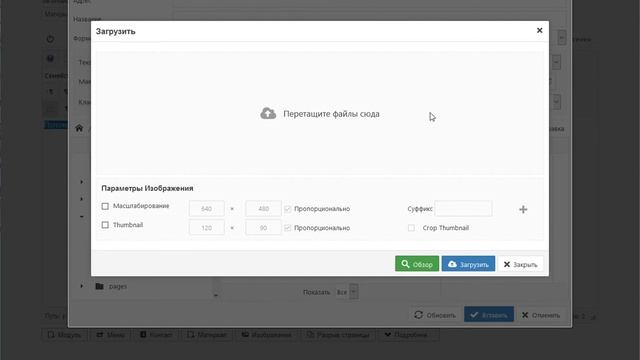Click the power icon in background editor toolbar
640x360 pixels.
pyautogui.click(x=50, y=39)
